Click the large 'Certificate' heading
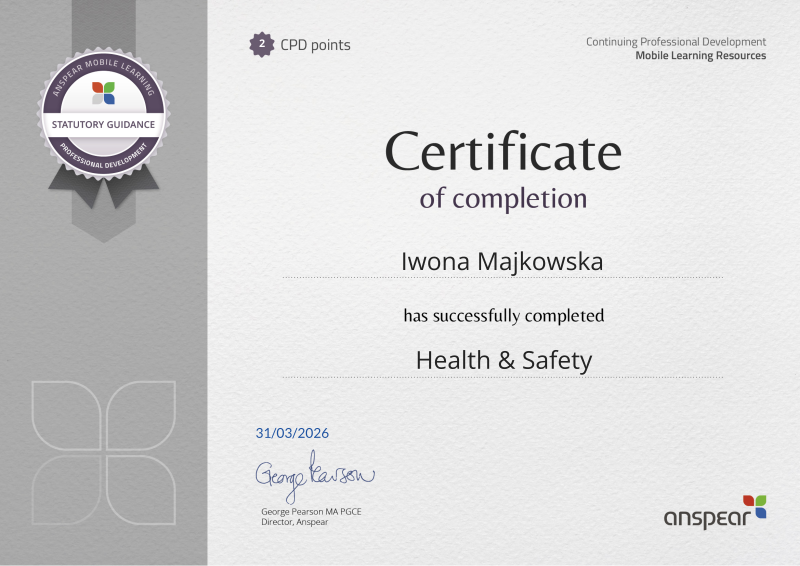This screenshot has height=566, width=800. 503,152
